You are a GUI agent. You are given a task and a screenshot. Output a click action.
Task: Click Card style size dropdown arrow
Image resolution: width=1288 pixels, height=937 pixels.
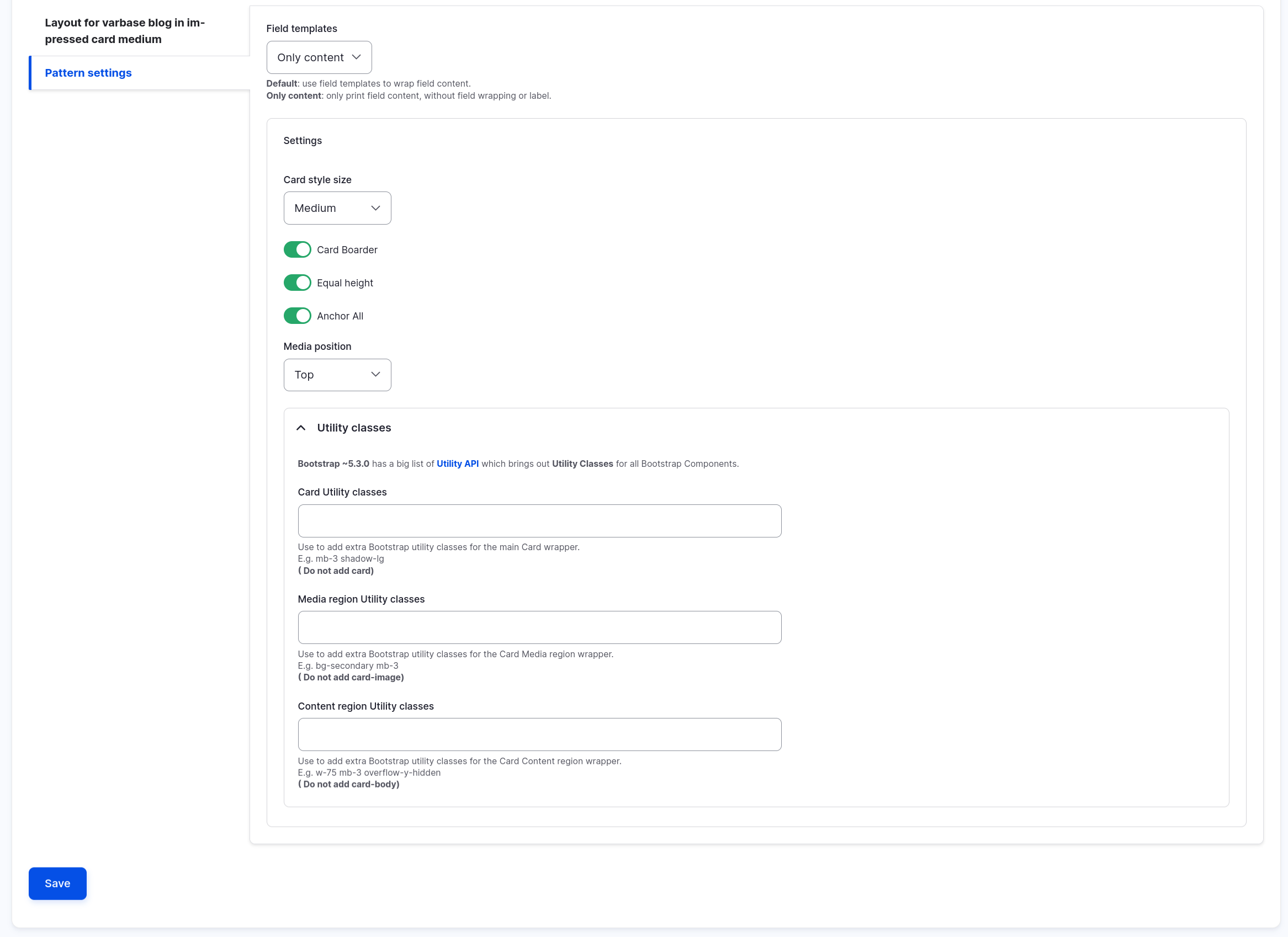375,208
